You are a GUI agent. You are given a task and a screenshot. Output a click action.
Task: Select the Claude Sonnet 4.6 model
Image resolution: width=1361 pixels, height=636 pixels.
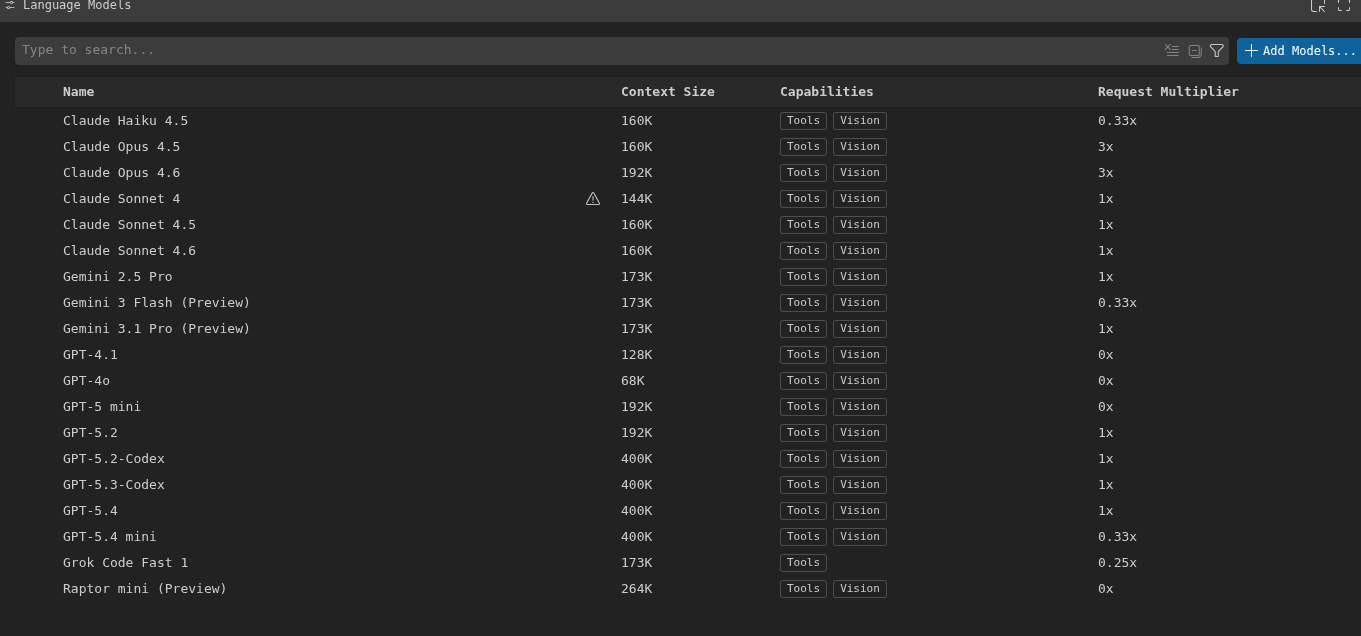coord(129,251)
